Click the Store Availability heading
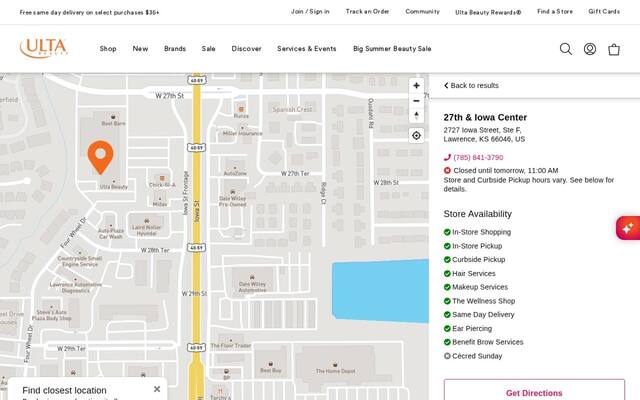 [x=478, y=214]
